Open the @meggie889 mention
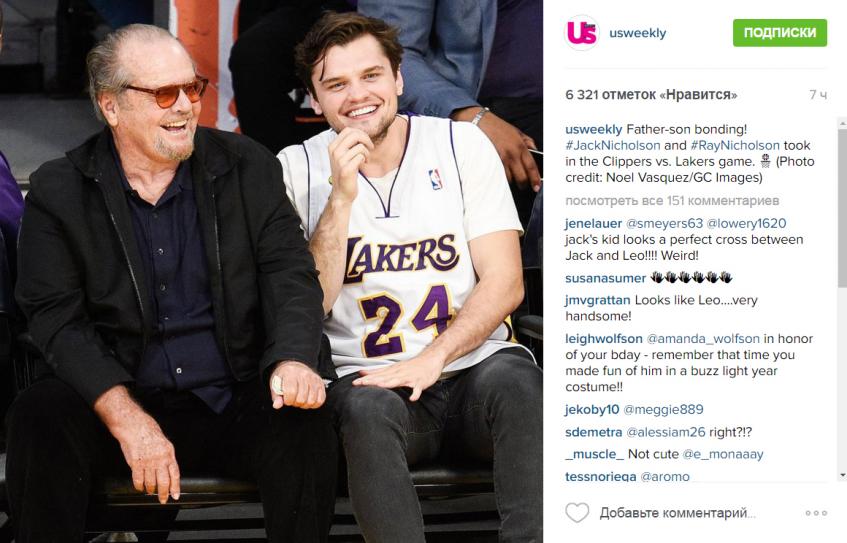The image size is (847, 543). 663,410
